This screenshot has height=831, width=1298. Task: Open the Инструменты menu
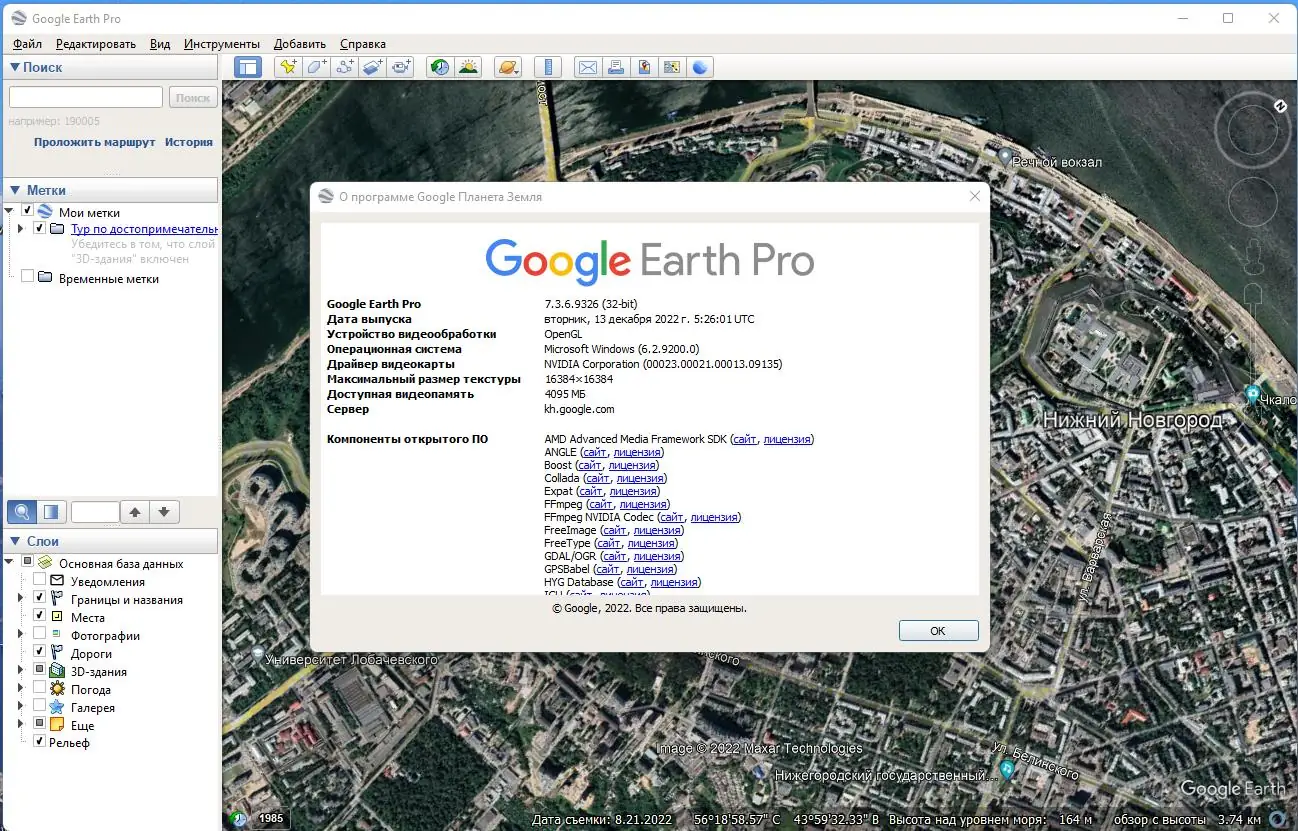click(x=221, y=43)
